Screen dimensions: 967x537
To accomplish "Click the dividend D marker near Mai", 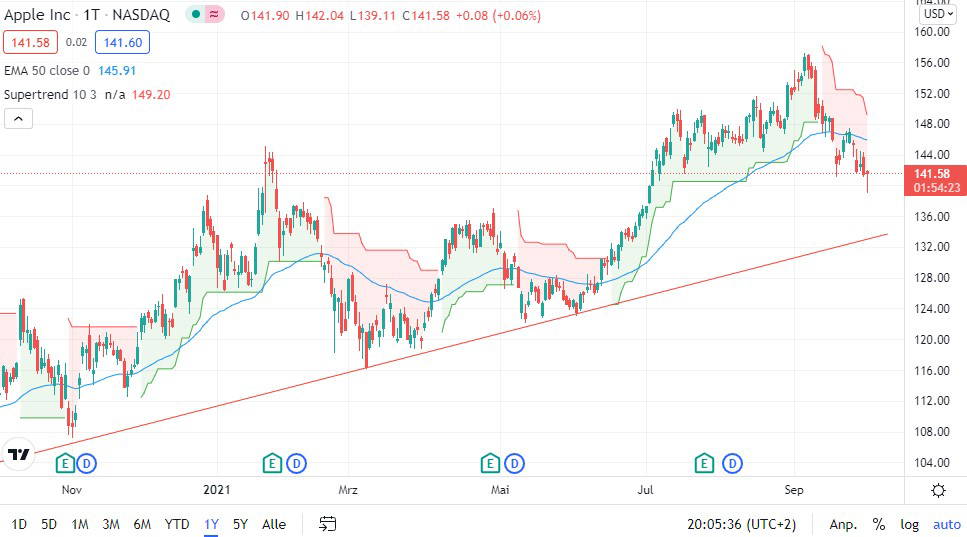I will tap(514, 463).
